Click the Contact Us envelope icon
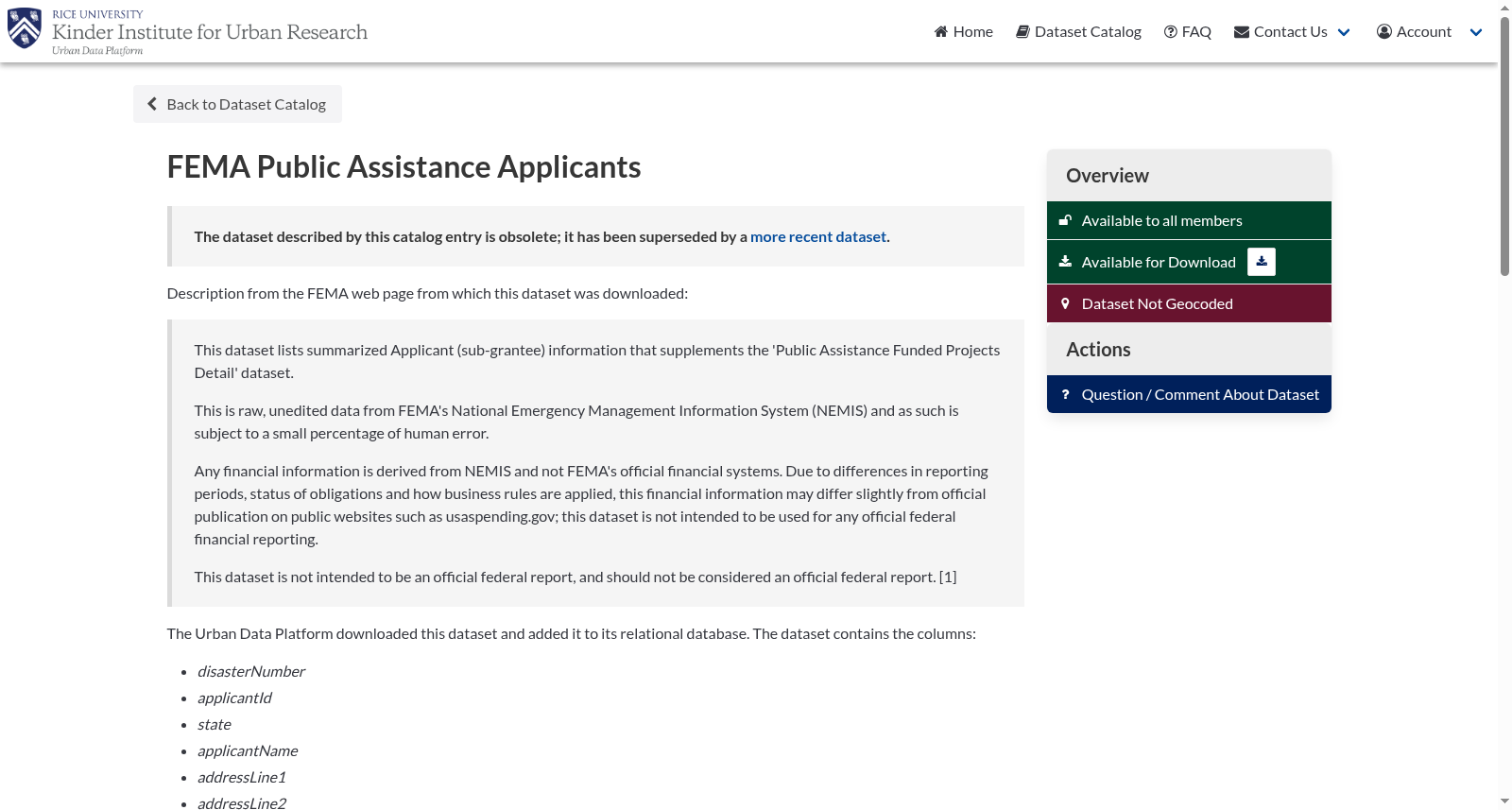 tap(1242, 31)
